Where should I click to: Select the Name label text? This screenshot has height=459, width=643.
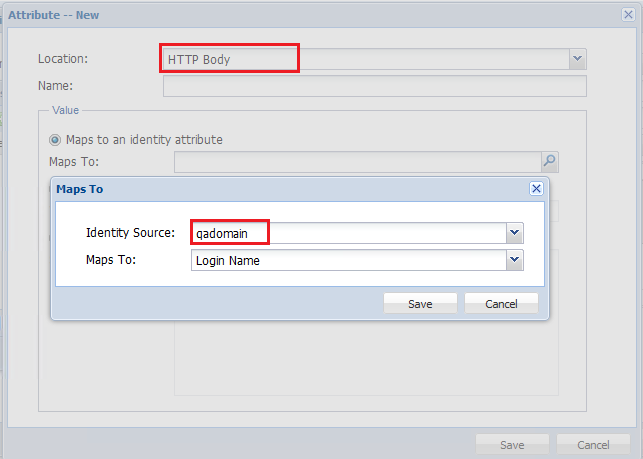55,86
